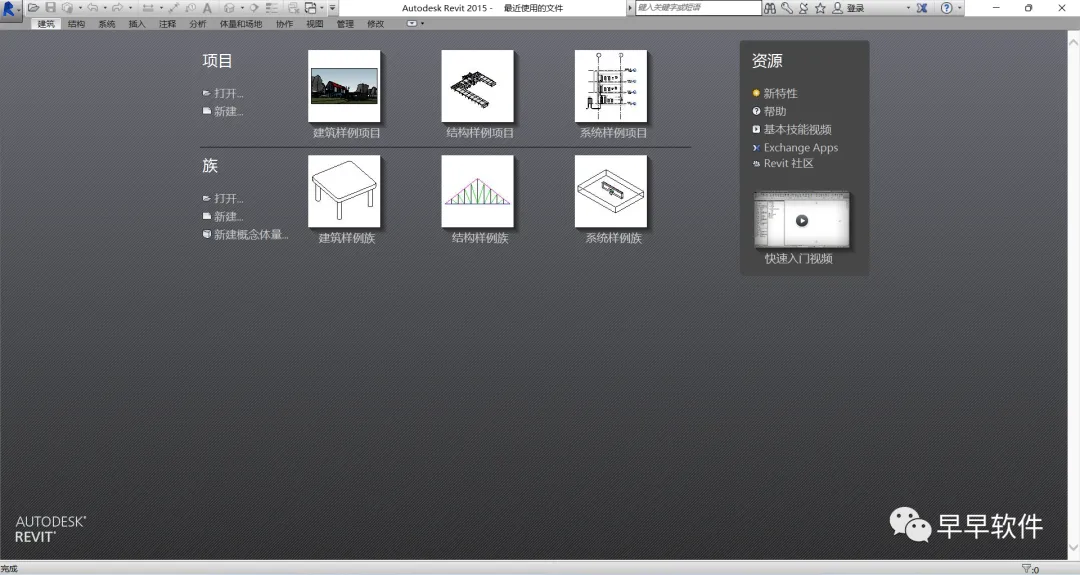Open the Revit 社区 link
Image resolution: width=1080 pixels, height=575 pixels.
[789, 163]
